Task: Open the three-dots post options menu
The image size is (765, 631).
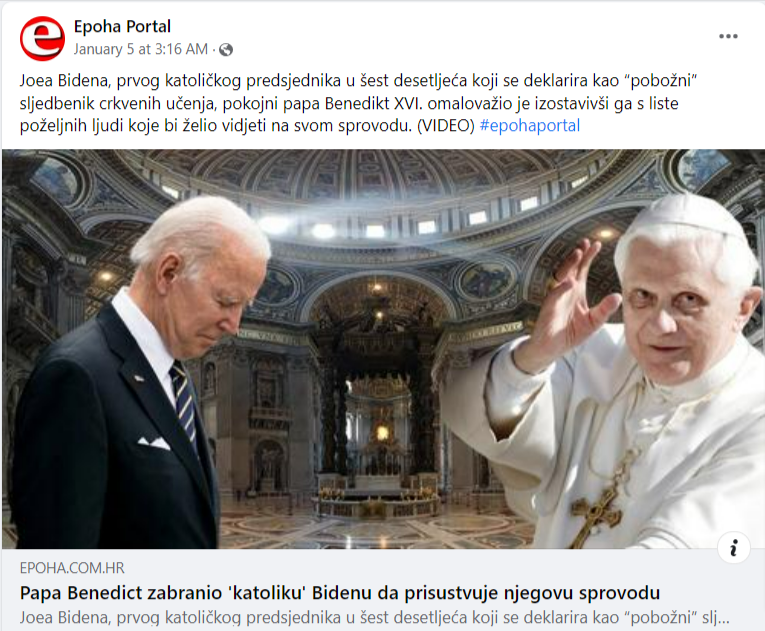Action: 728,36
